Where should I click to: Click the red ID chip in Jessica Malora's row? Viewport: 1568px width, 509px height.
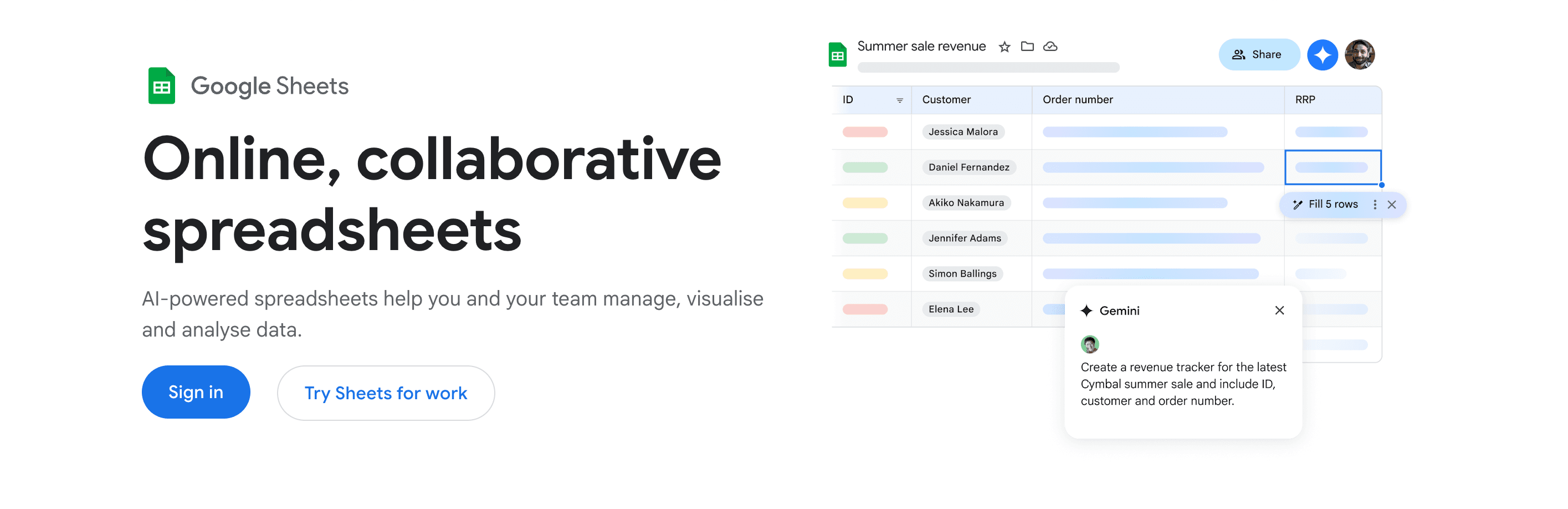(x=864, y=131)
